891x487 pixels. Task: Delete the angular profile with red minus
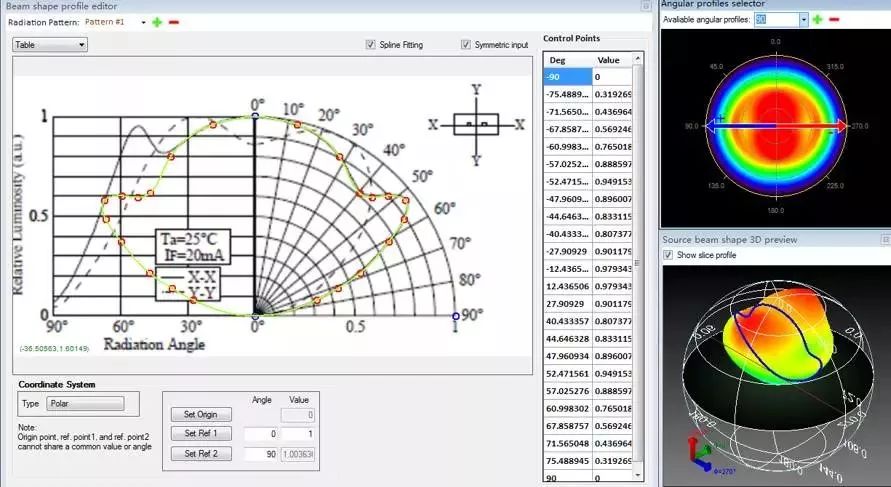pyautogui.click(x=834, y=19)
